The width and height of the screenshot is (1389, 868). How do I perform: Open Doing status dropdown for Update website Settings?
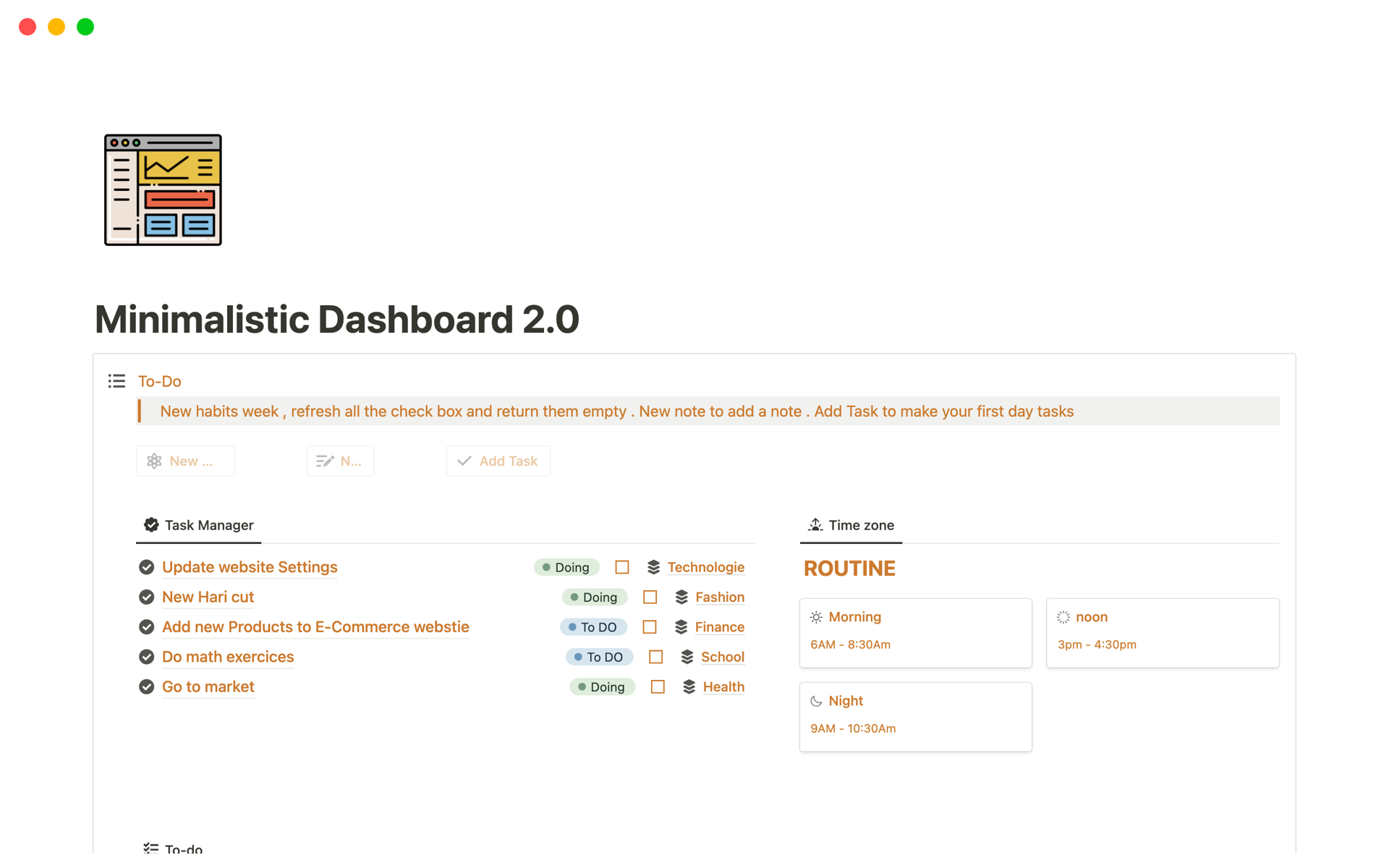pyautogui.click(x=566, y=567)
